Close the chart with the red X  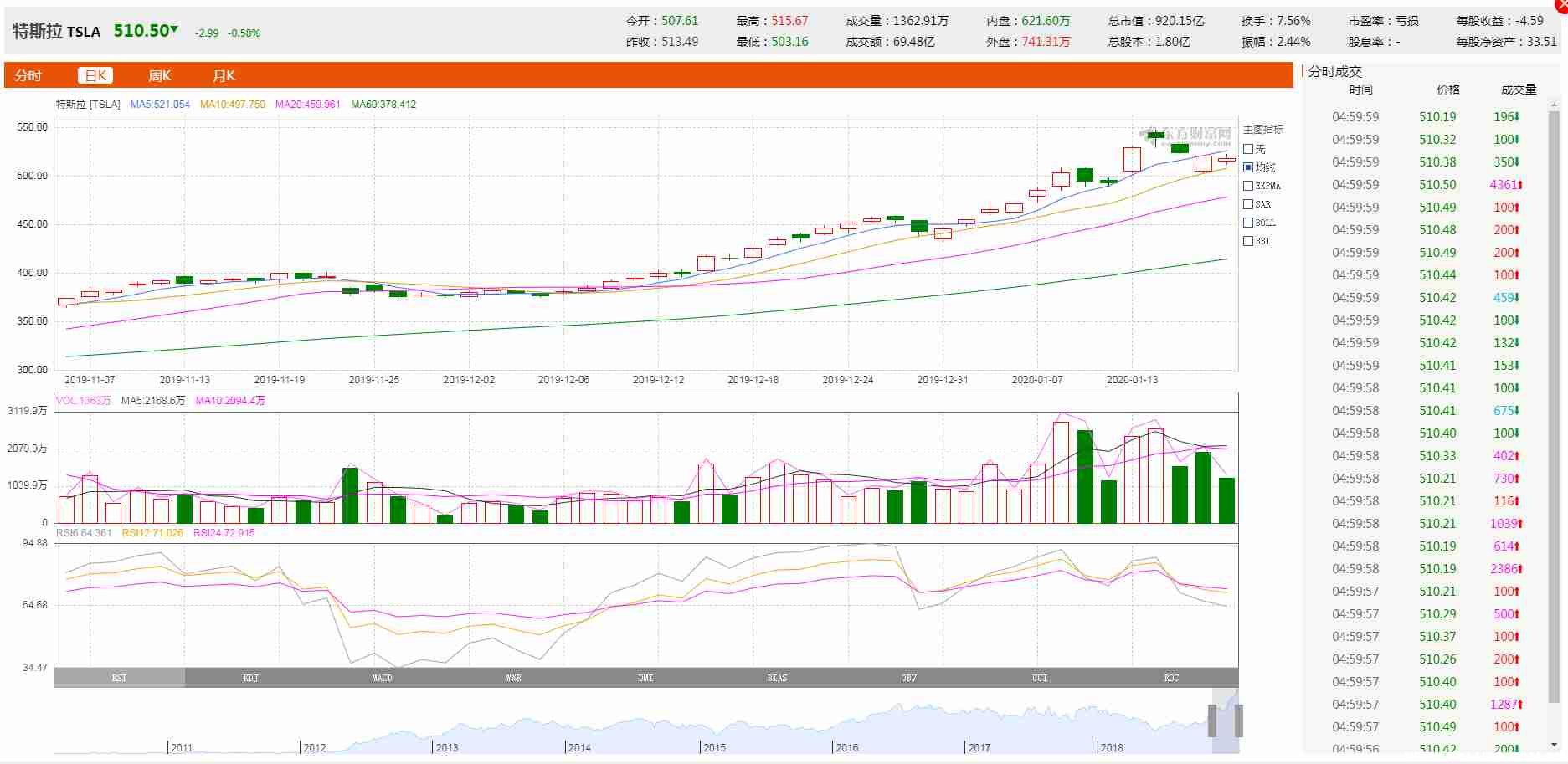point(1562,3)
